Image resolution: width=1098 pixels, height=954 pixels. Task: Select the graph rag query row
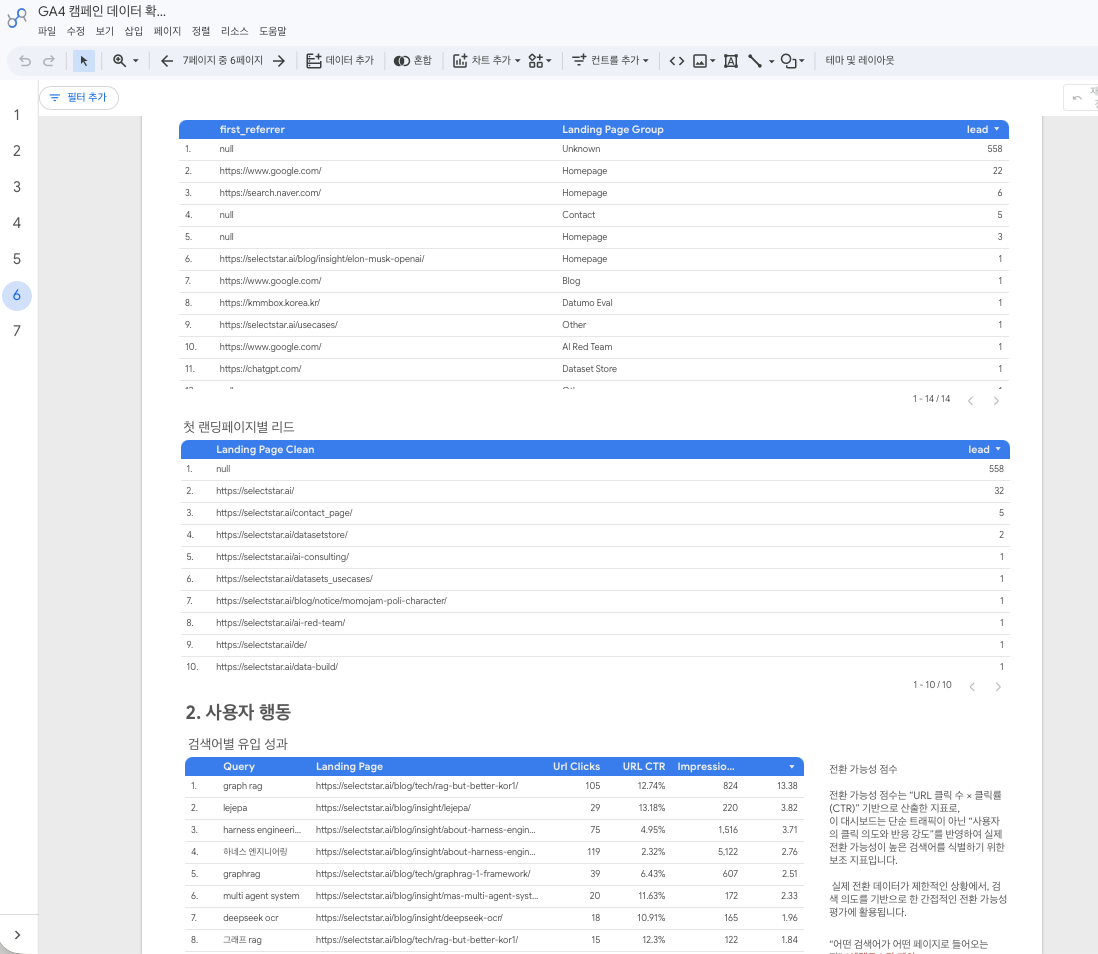click(x=494, y=786)
